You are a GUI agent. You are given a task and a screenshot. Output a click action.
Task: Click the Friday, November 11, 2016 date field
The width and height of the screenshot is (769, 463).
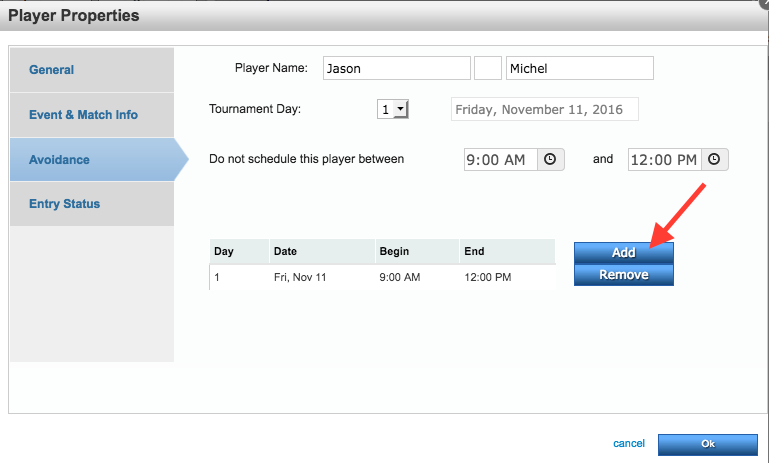[544, 109]
